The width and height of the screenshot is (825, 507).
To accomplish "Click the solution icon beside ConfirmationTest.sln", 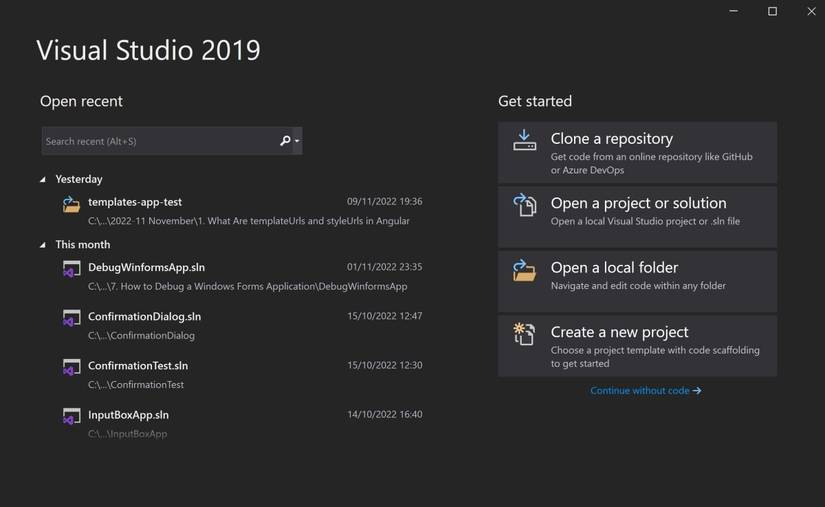I will tap(72, 367).
